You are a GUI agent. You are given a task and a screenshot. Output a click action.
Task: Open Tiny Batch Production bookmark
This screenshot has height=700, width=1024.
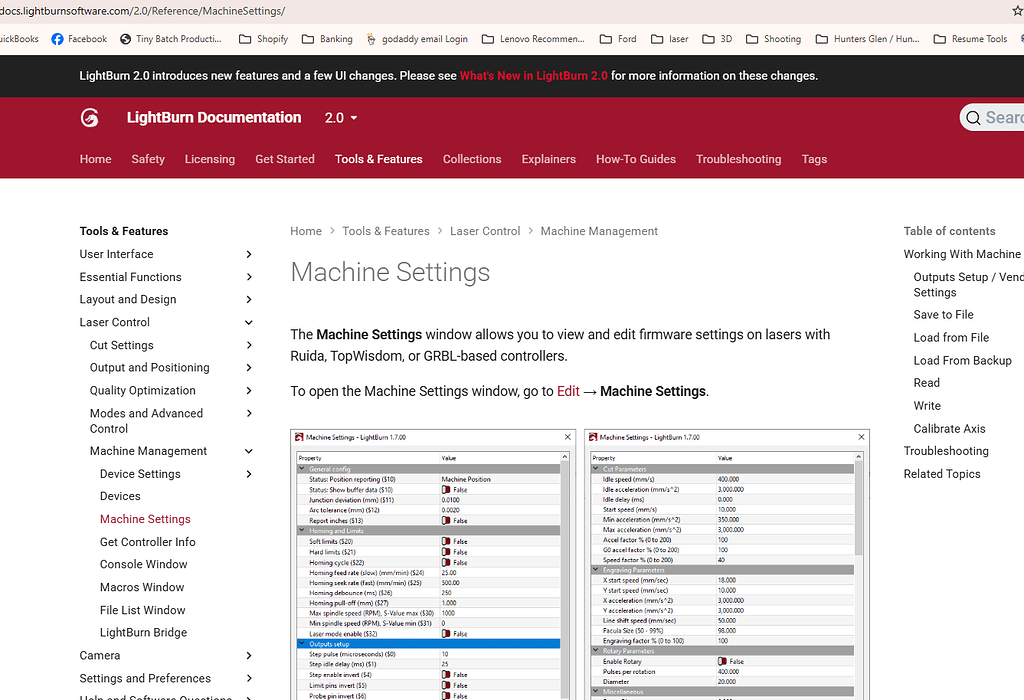171,39
